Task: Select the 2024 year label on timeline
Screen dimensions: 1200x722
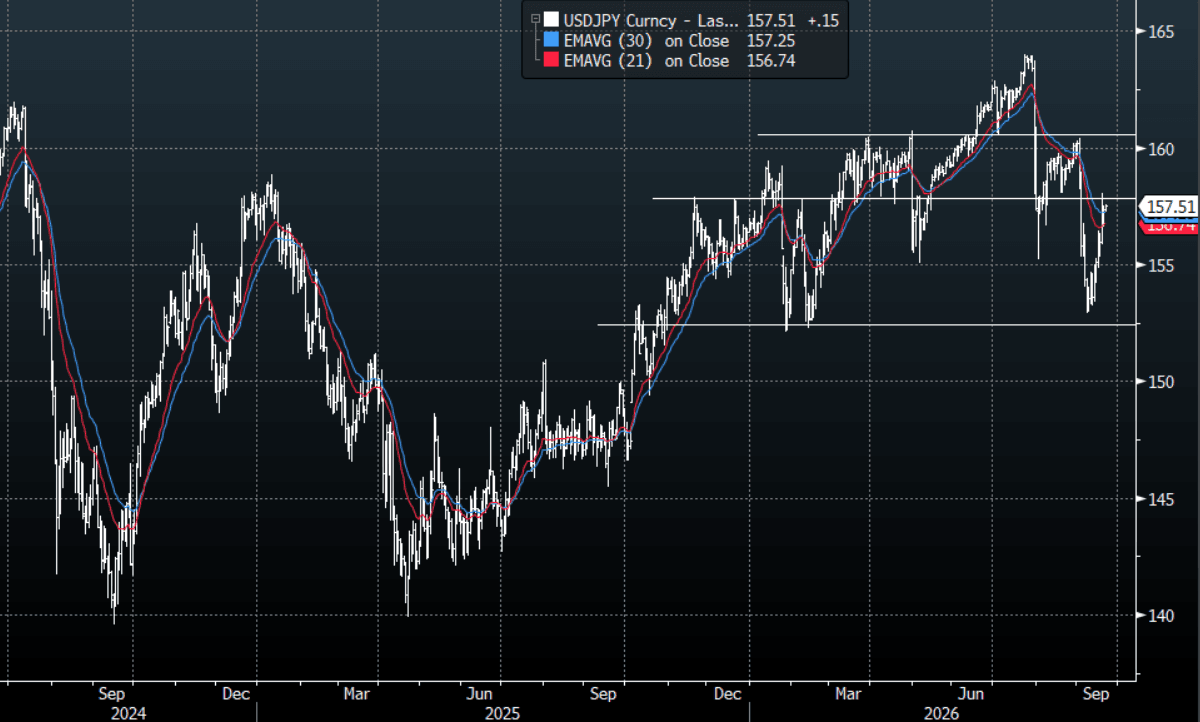Action: coord(128,713)
